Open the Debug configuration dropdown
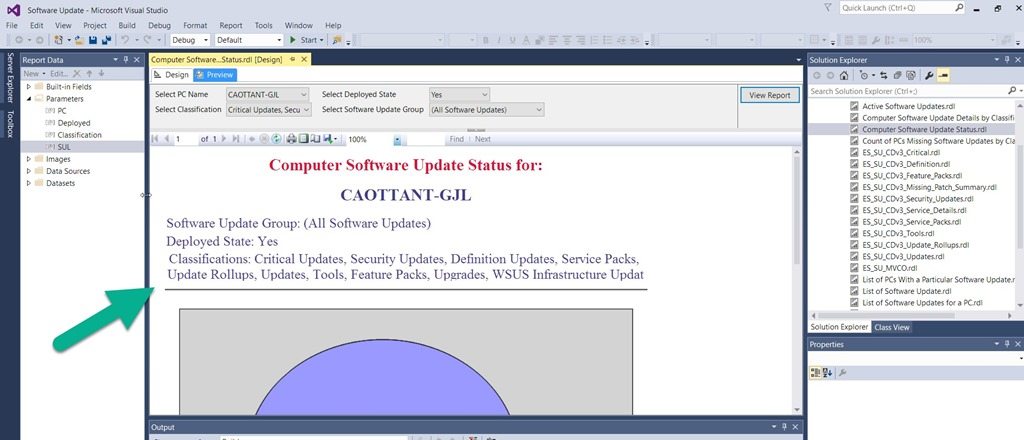This screenshot has height=440, width=1024. 206,40
